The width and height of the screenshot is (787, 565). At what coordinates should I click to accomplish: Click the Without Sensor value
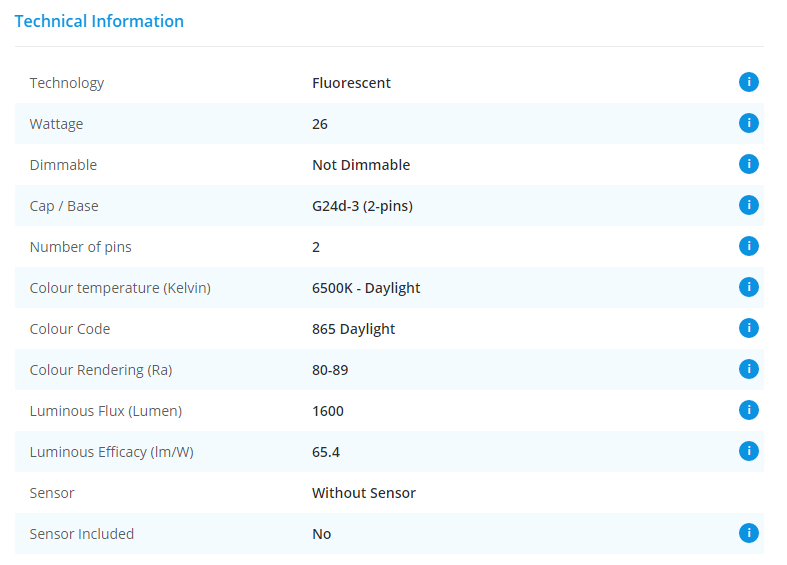pos(364,493)
